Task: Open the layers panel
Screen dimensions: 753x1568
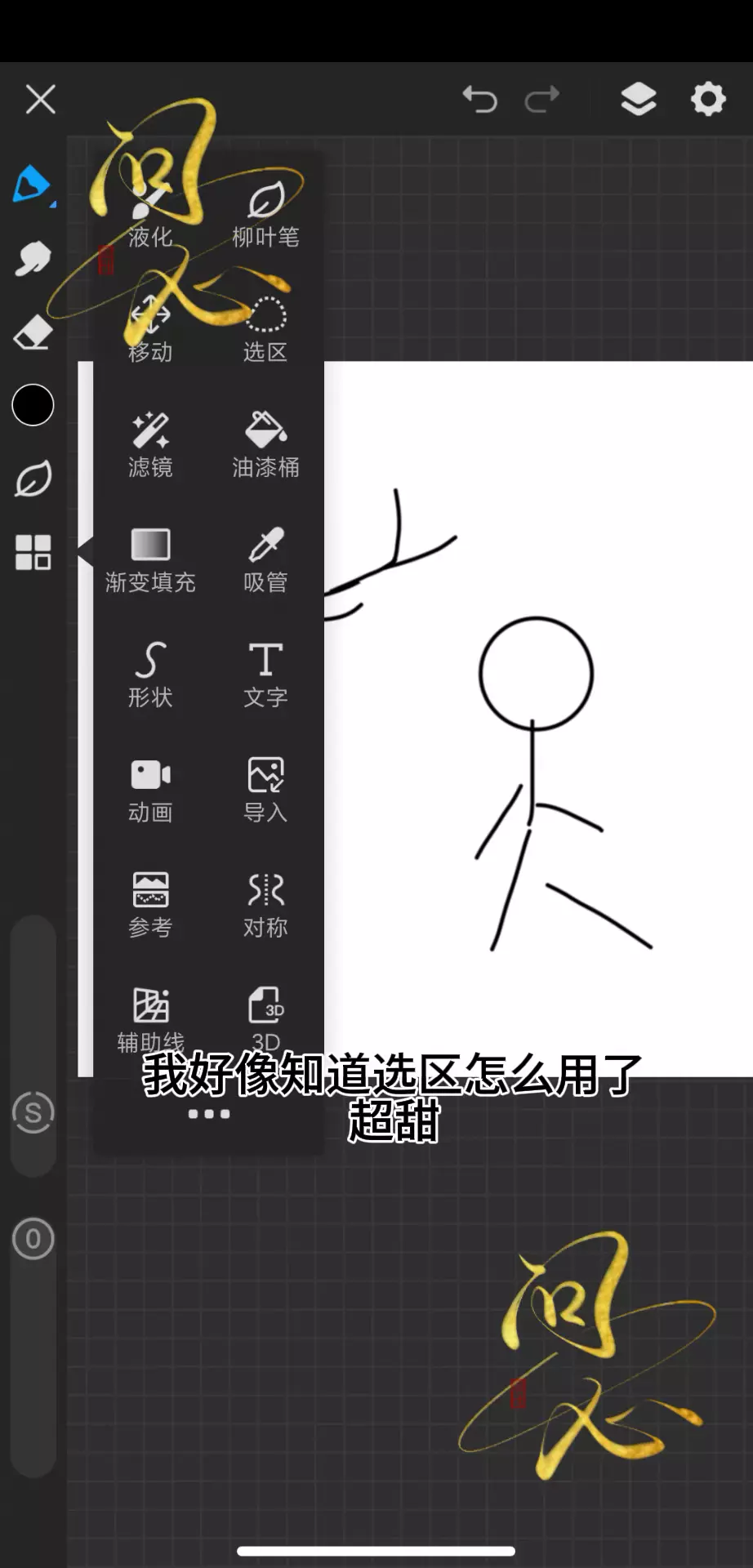Action: pos(639,100)
